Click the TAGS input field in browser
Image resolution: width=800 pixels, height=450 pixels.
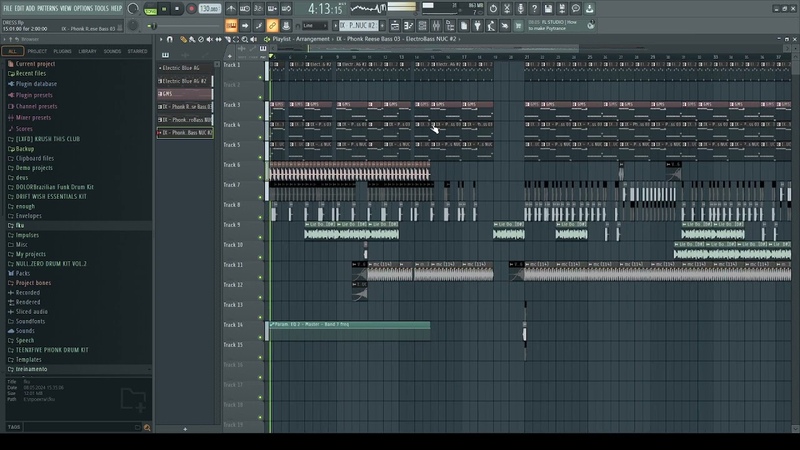[x=82, y=428]
